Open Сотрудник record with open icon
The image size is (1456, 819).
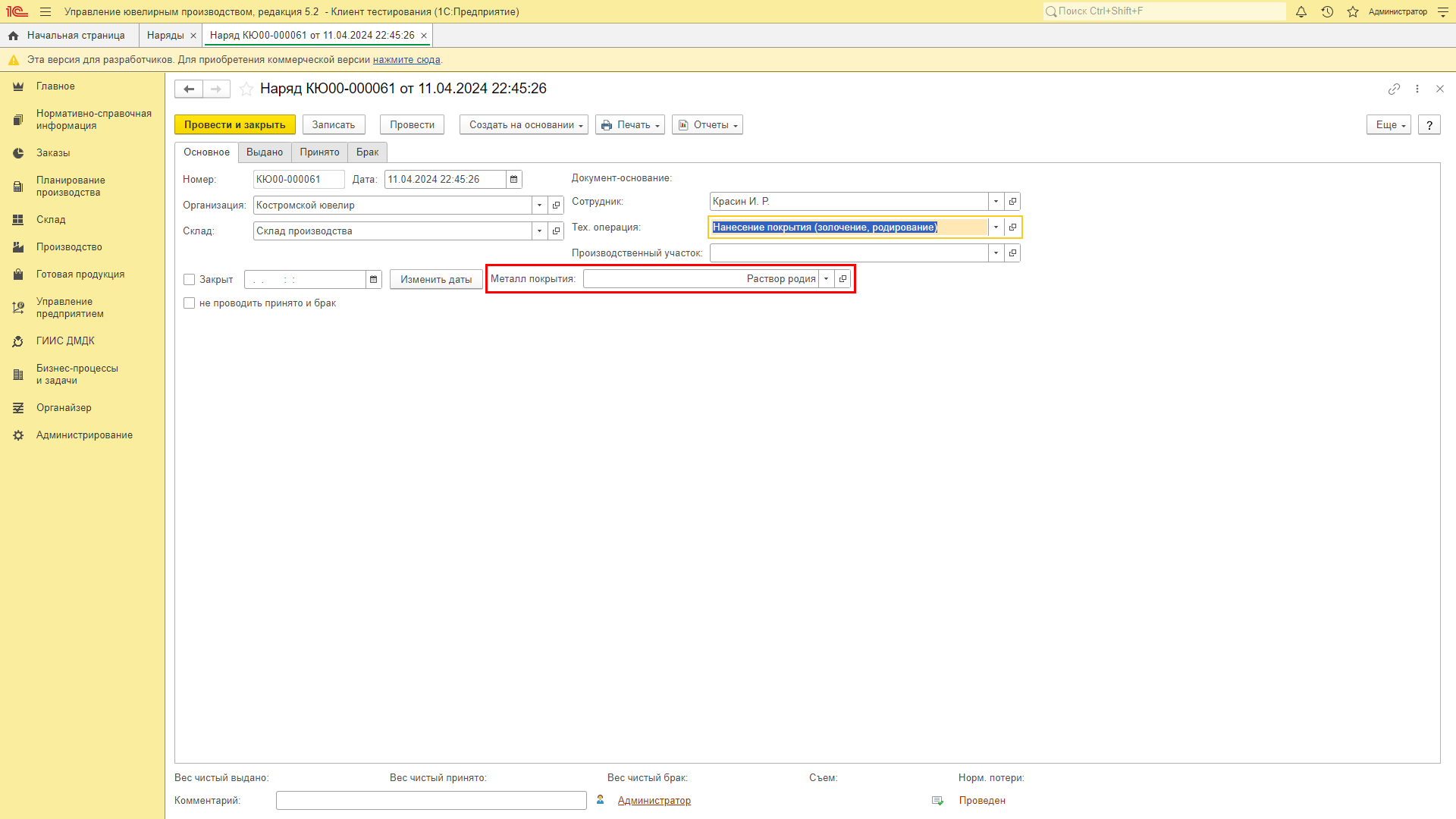1012,202
